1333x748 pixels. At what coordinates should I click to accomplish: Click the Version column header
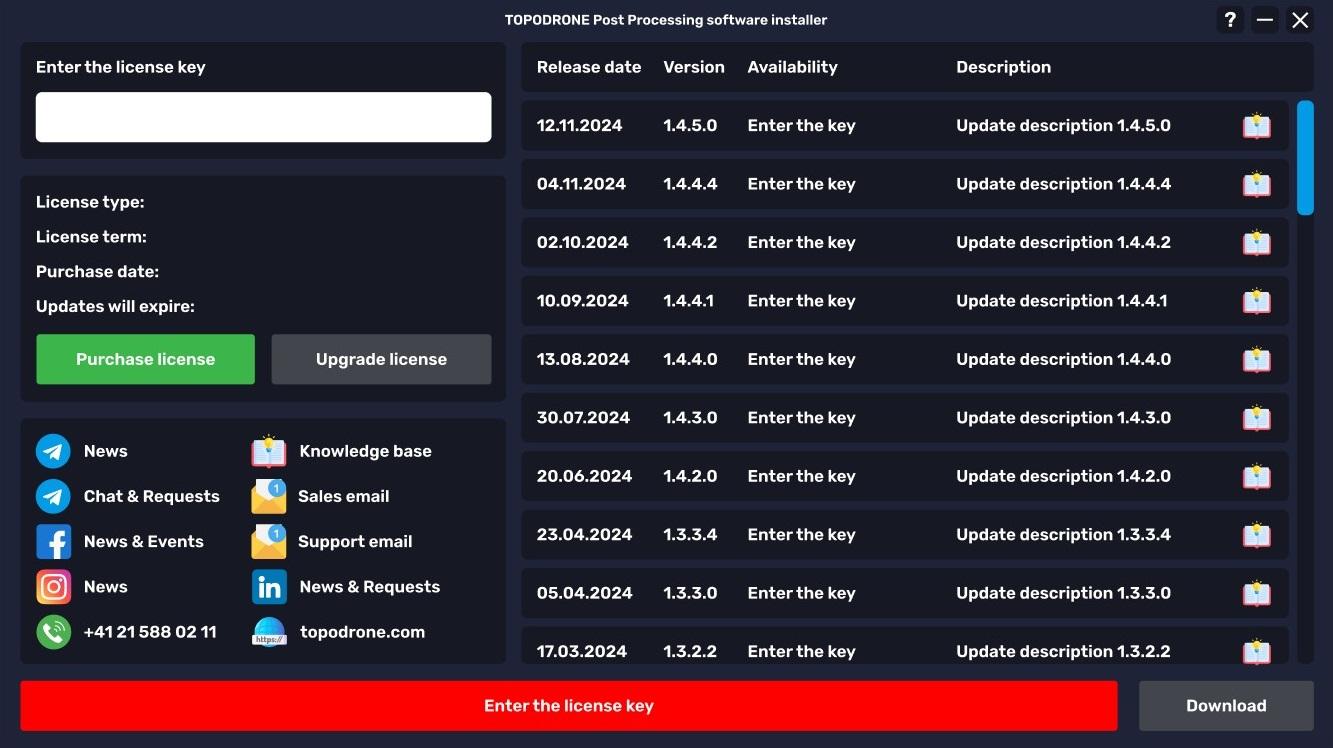694,67
